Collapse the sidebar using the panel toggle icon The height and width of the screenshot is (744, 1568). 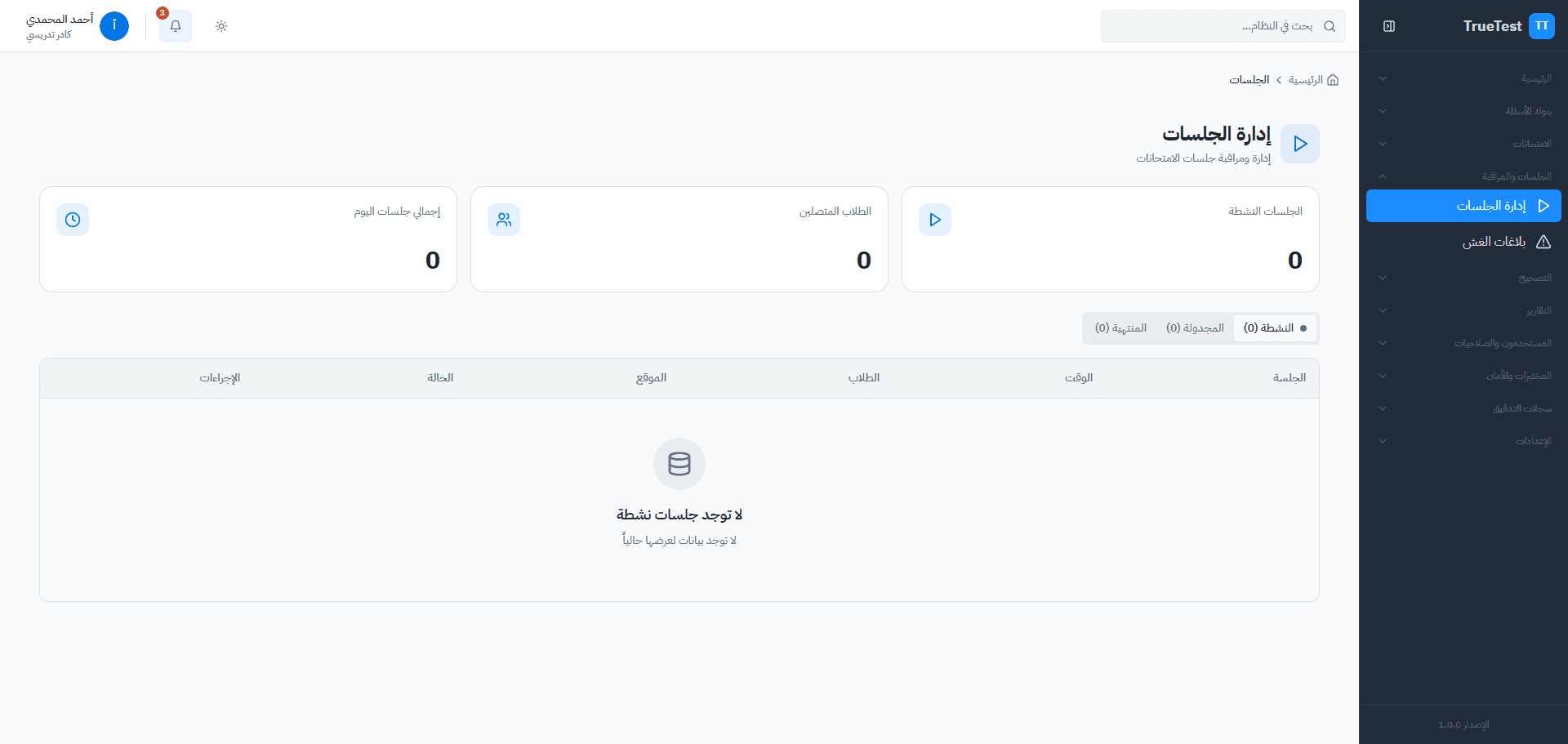pos(1389,26)
